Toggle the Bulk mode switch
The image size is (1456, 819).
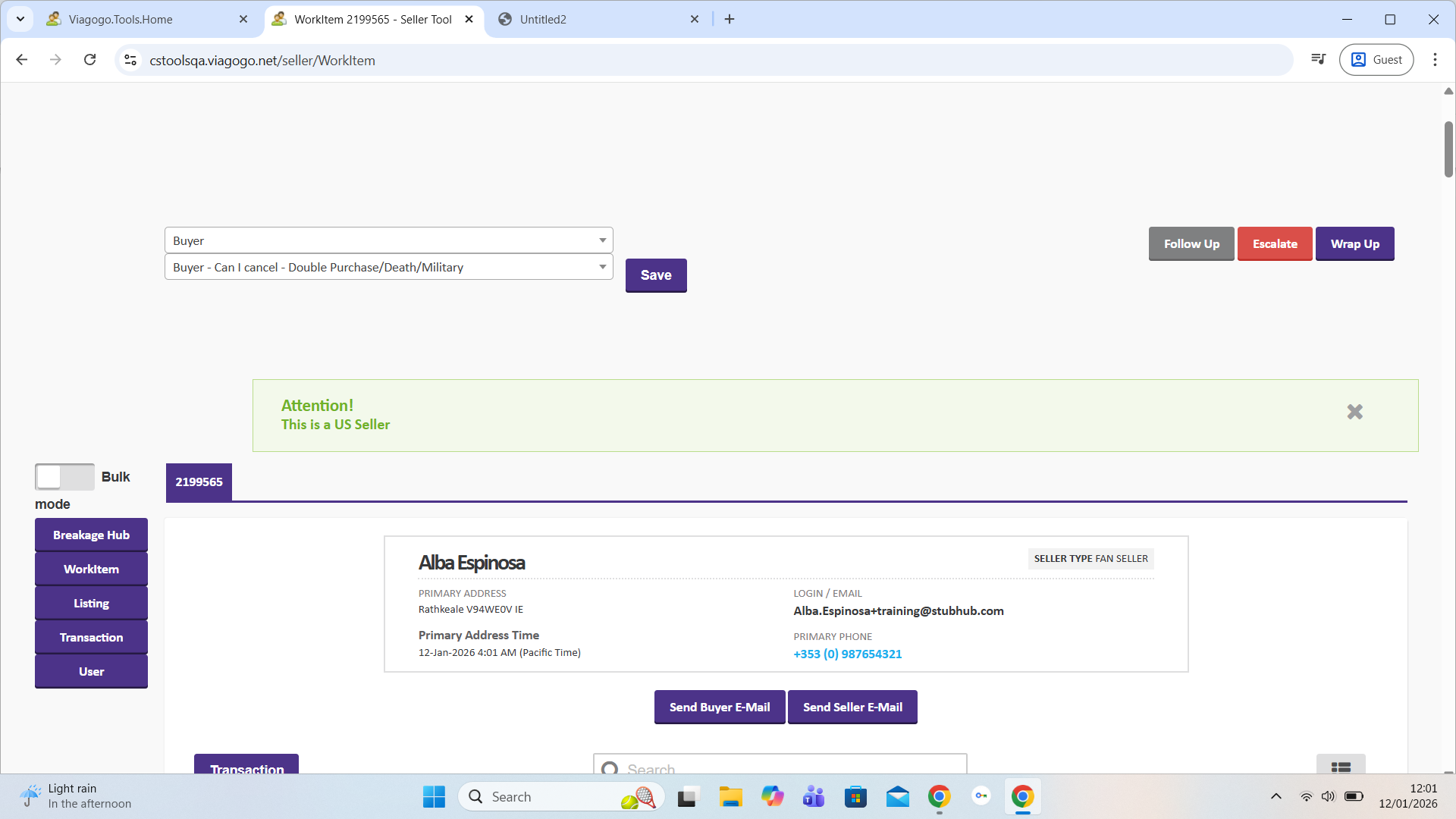tap(64, 477)
